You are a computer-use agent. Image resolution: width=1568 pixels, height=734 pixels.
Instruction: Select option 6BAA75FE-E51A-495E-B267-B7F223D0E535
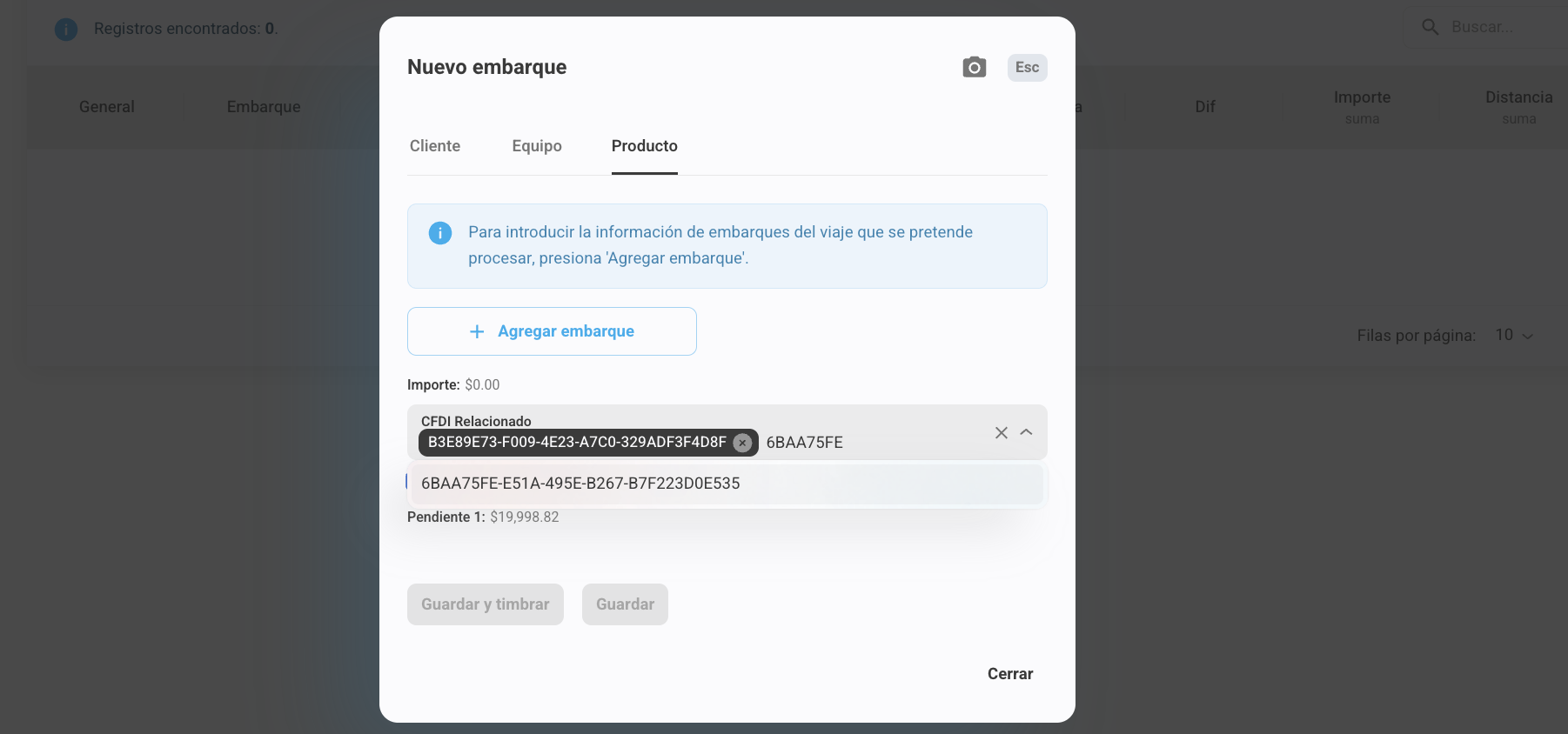point(580,484)
